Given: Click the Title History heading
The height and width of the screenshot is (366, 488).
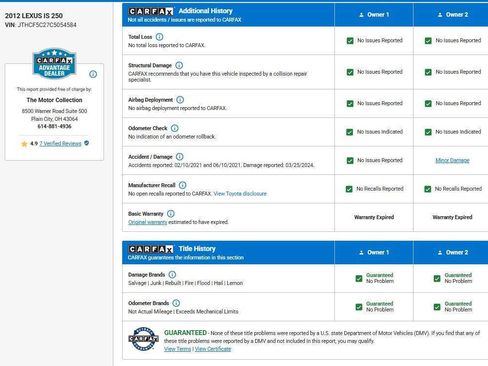Looking at the screenshot, I should 197,249.
